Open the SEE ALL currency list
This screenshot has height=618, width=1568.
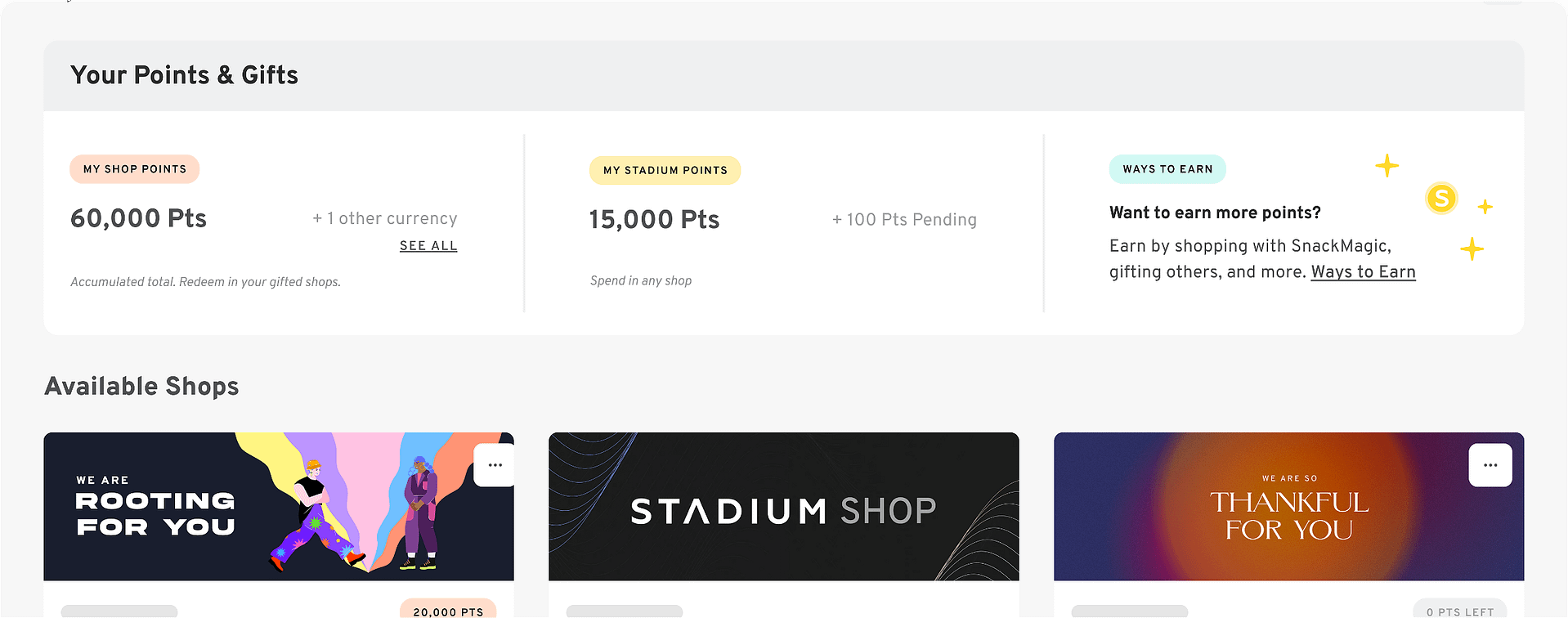pos(428,245)
